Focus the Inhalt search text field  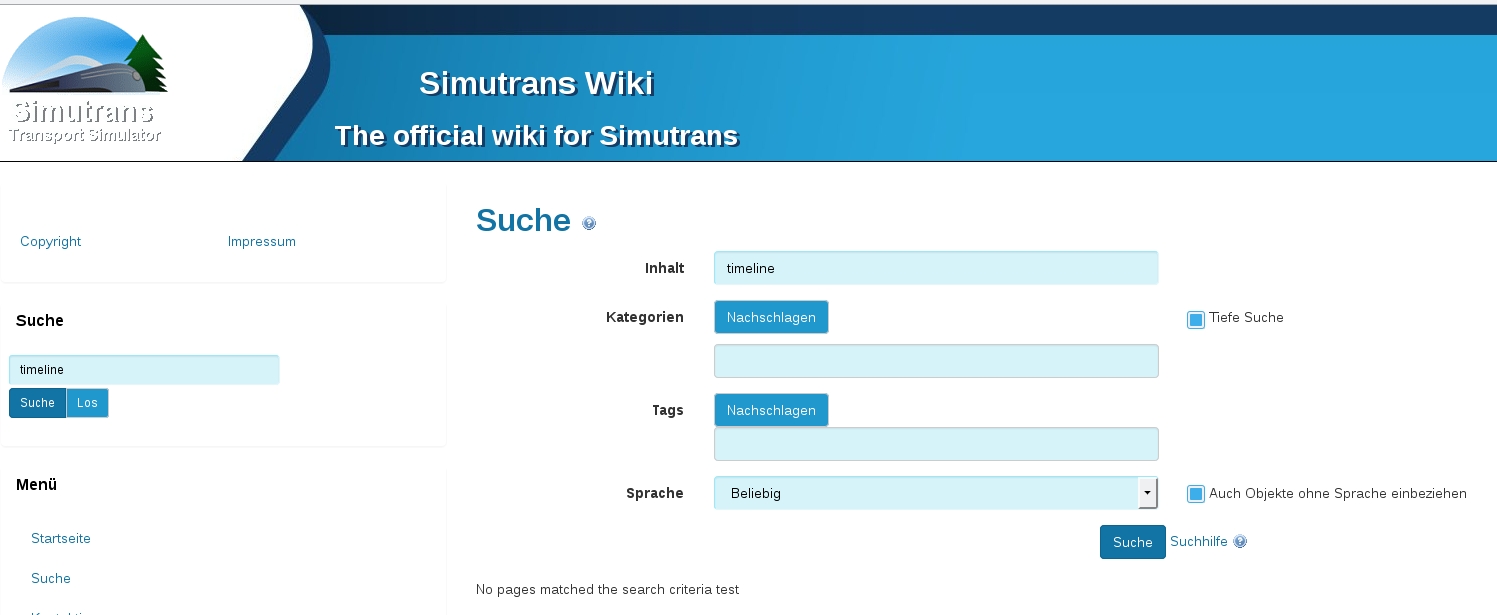tap(935, 268)
